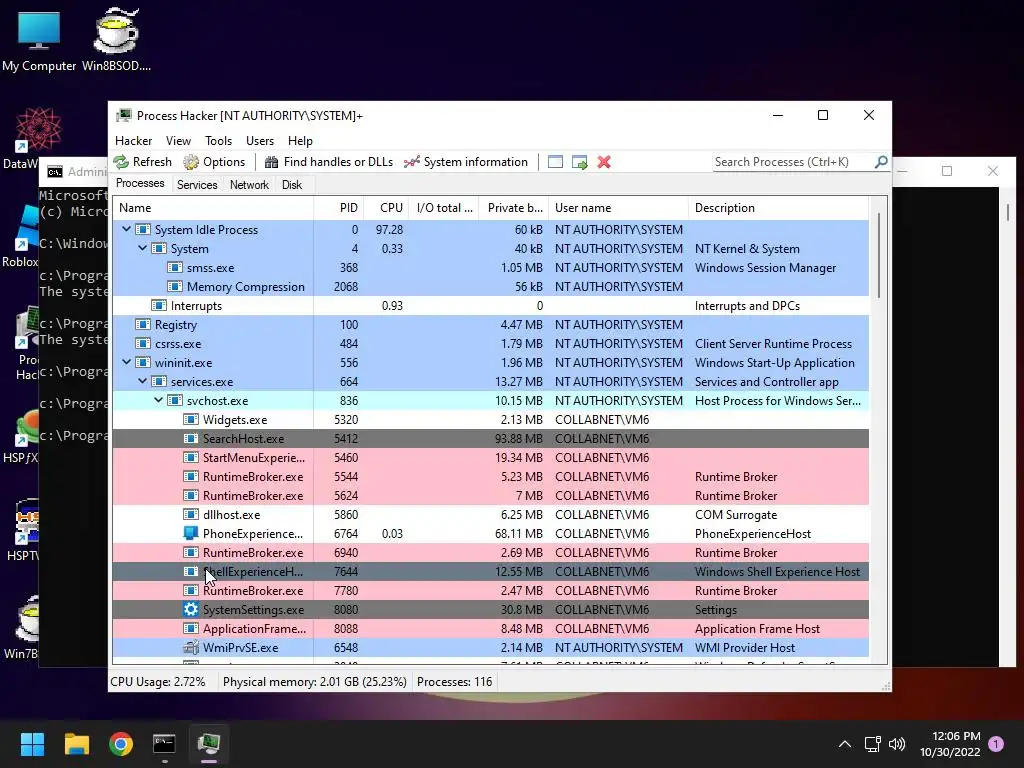The width and height of the screenshot is (1024, 768).
Task: Select the SearchHost.exe process row
Action: [x=490, y=439]
